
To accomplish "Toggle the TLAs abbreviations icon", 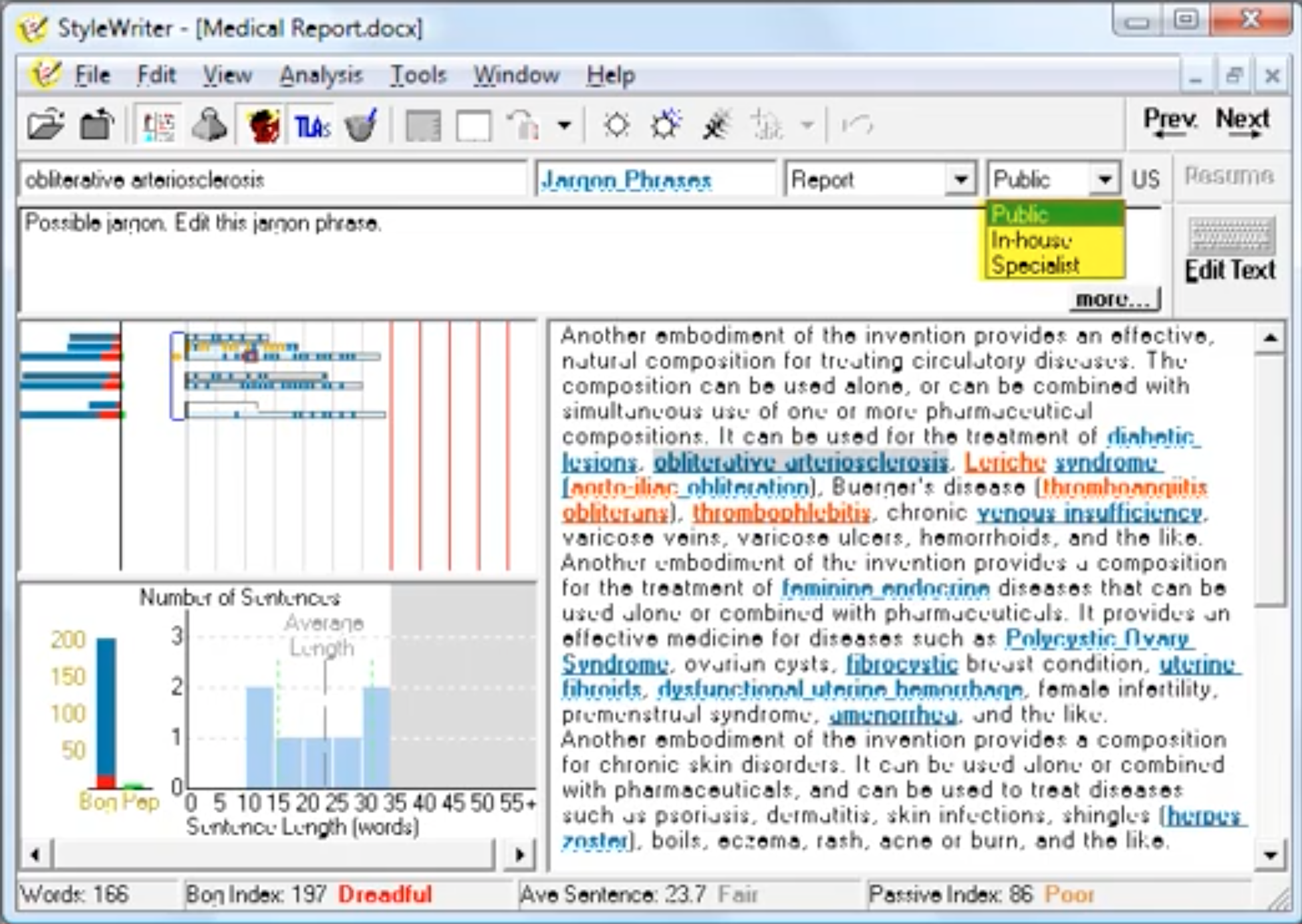I will click(312, 126).
